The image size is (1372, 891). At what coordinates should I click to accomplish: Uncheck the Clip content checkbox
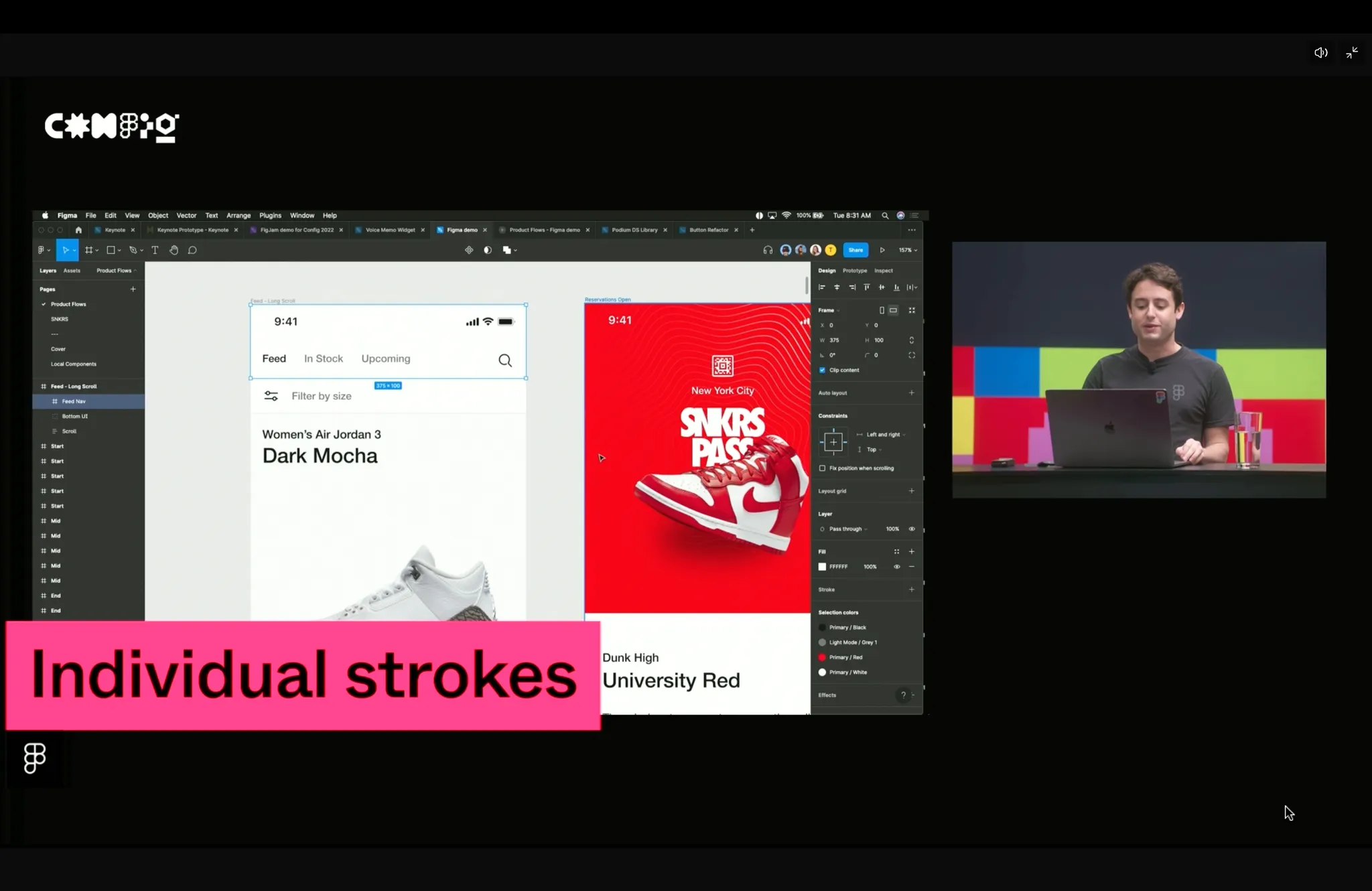(x=823, y=370)
